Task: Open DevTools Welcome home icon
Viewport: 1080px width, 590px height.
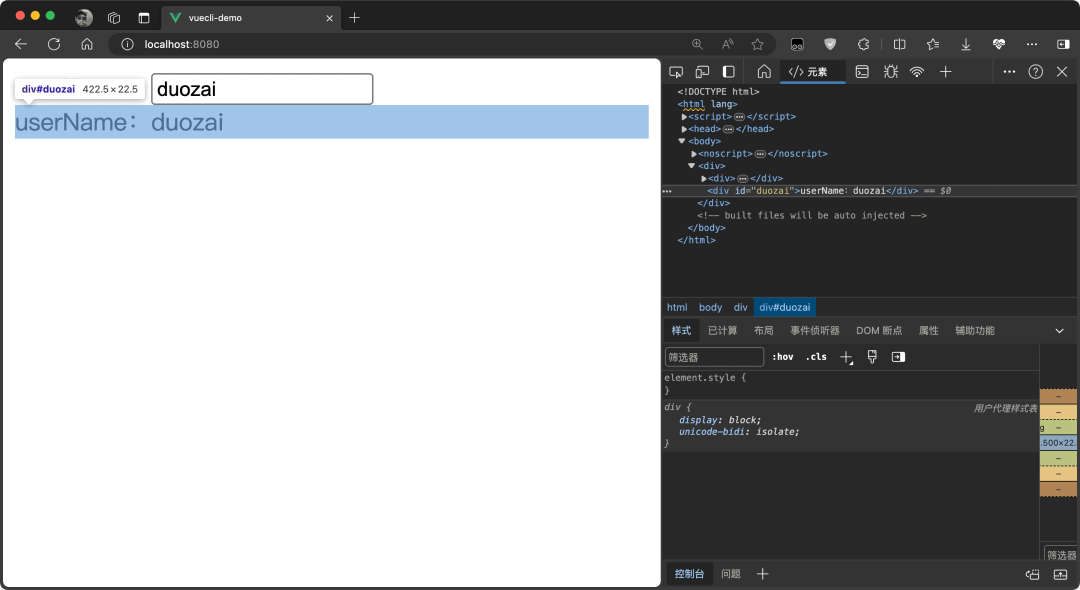Action: tap(764, 72)
